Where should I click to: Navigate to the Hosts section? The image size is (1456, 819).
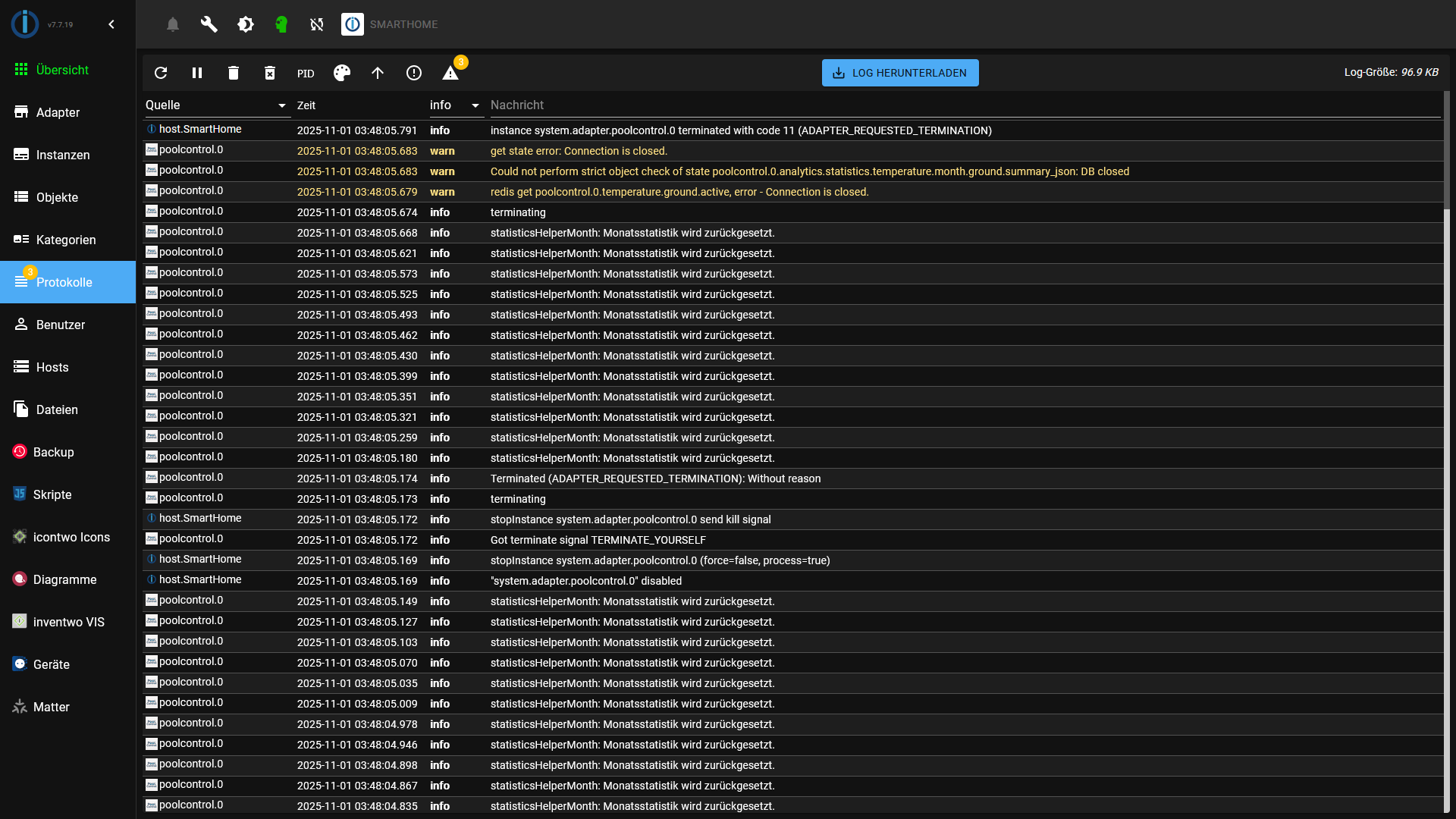coord(52,367)
